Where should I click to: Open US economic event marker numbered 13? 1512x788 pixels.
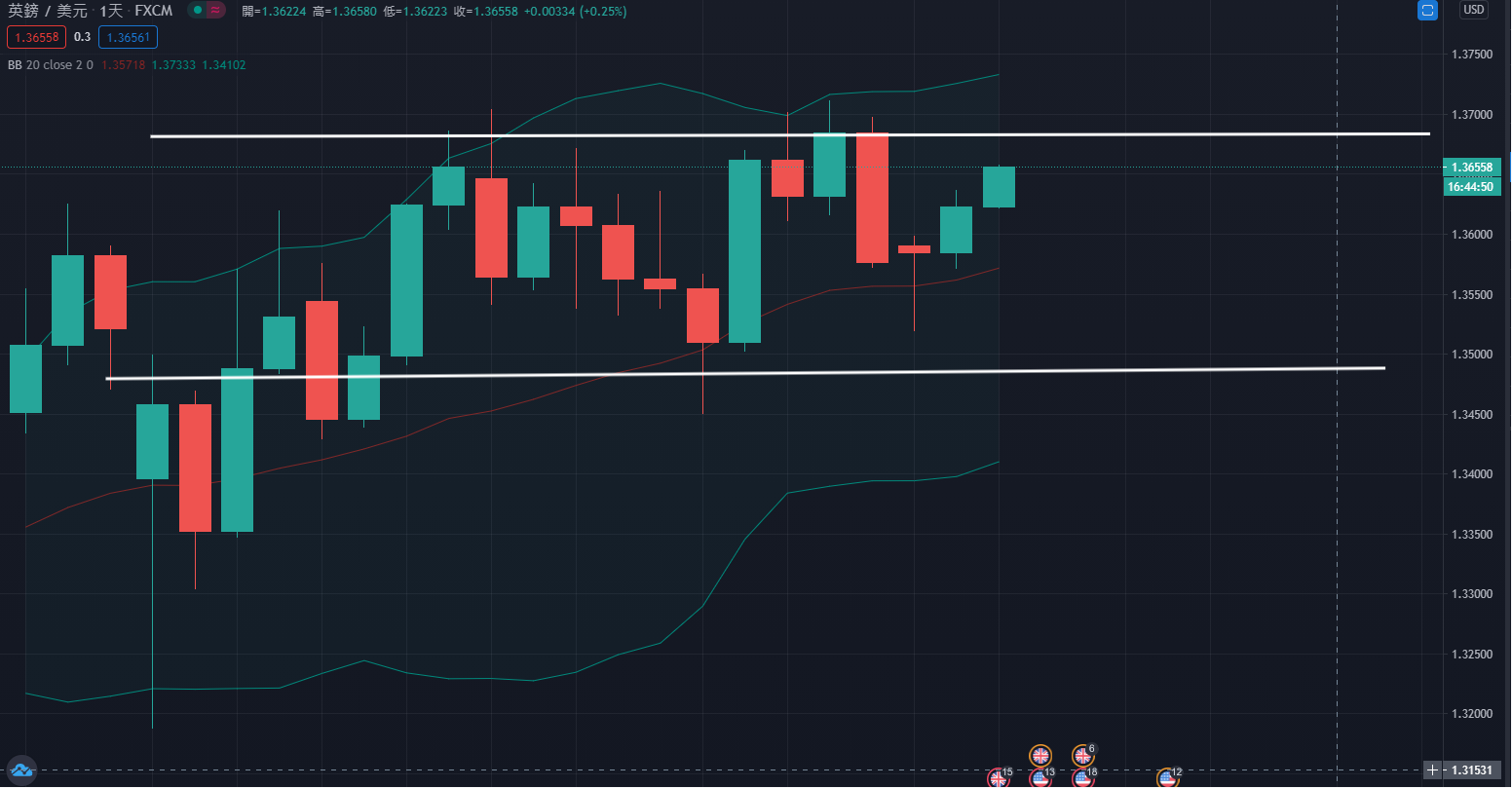click(x=1040, y=778)
